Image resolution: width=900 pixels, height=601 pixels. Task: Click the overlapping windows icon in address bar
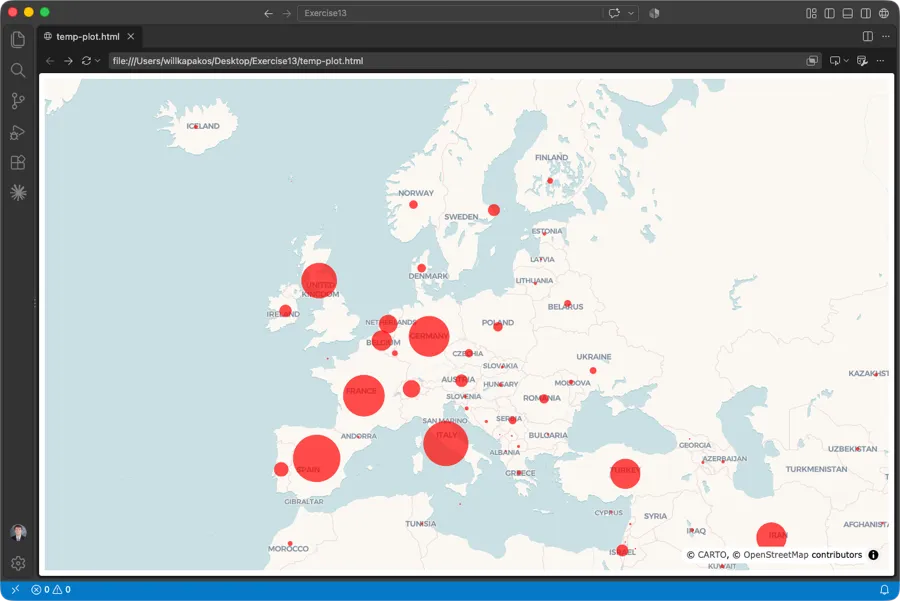point(812,61)
